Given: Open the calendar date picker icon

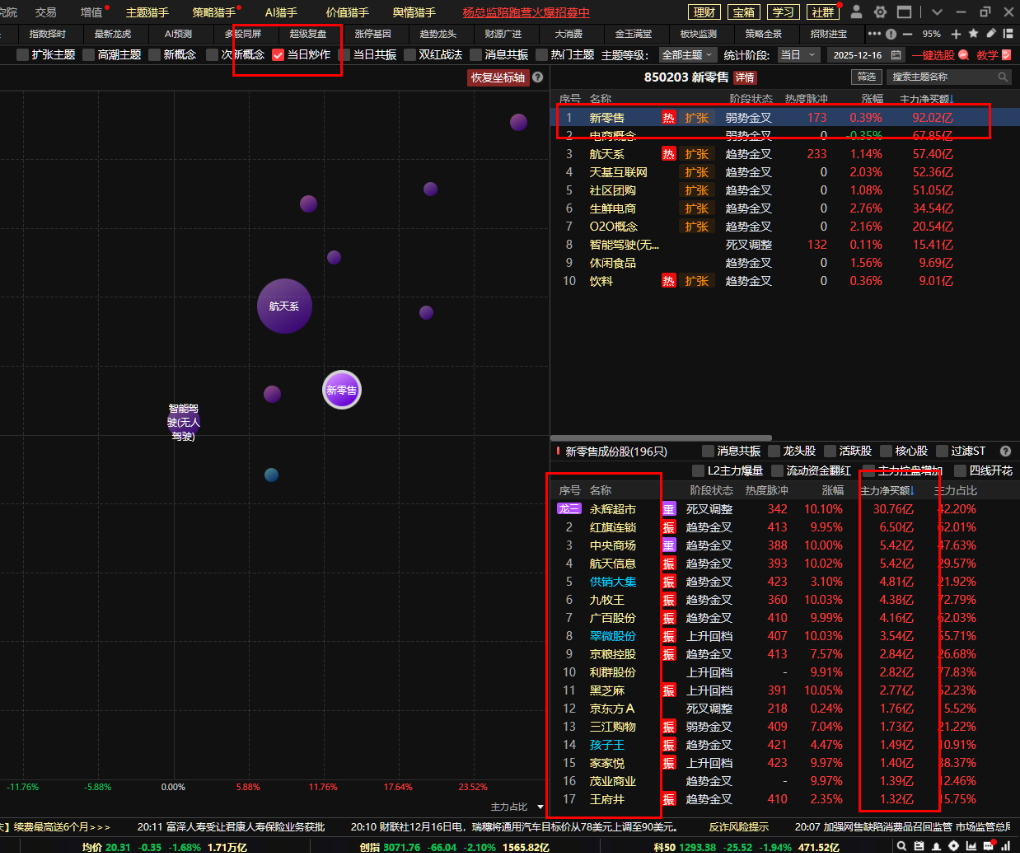Looking at the screenshot, I should tap(895, 54).
